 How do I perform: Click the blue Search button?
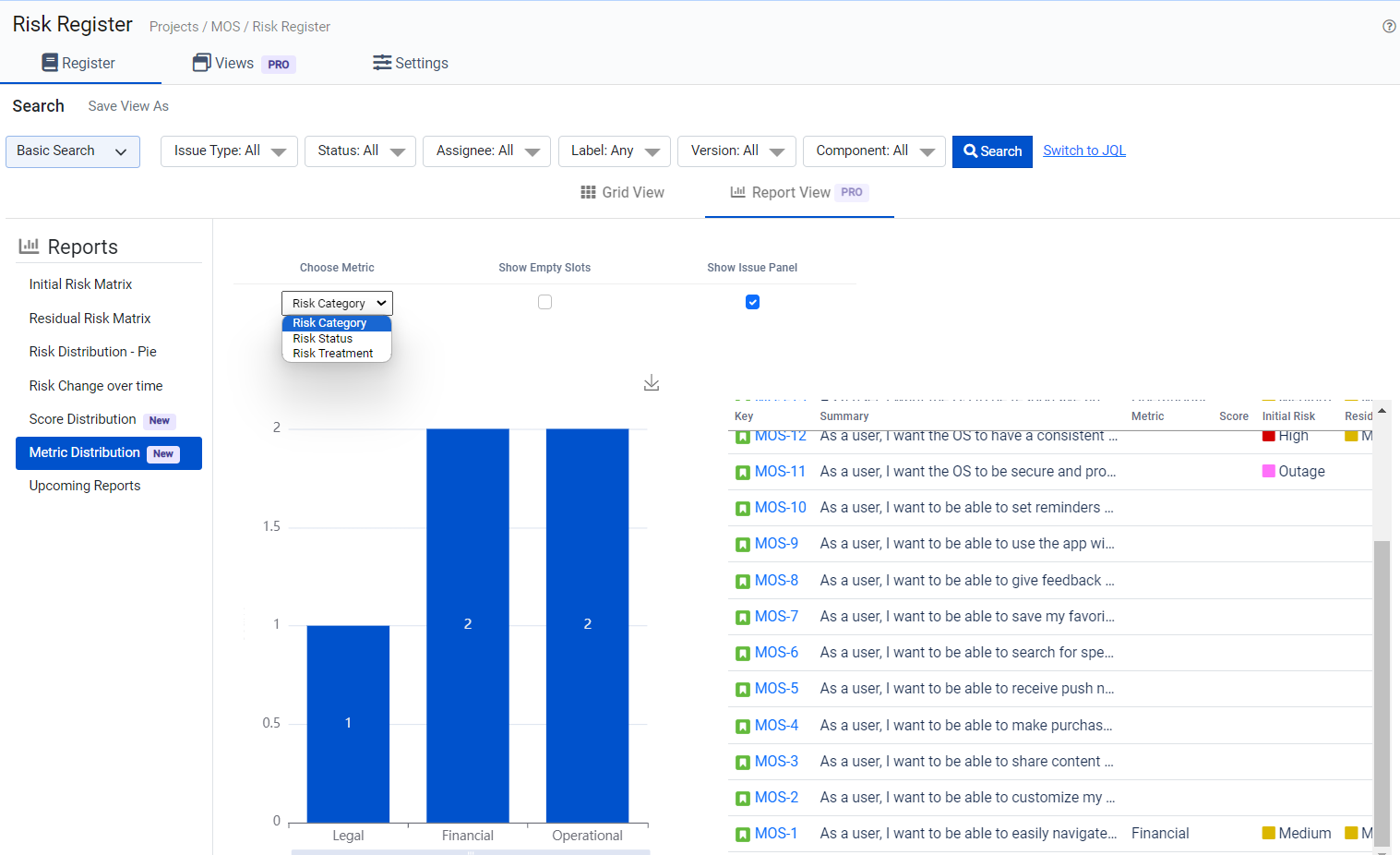[x=992, y=151]
